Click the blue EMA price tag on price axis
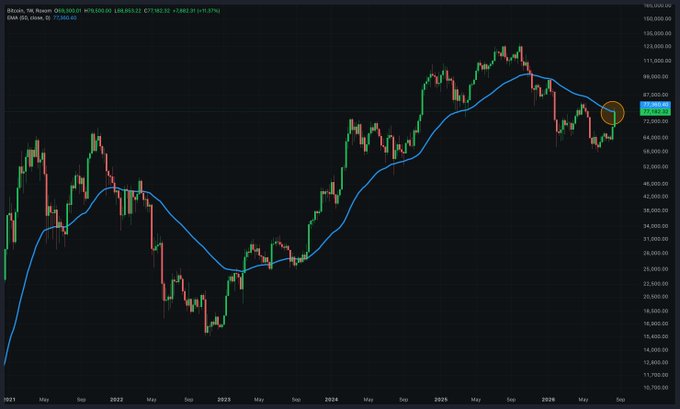 pos(656,105)
